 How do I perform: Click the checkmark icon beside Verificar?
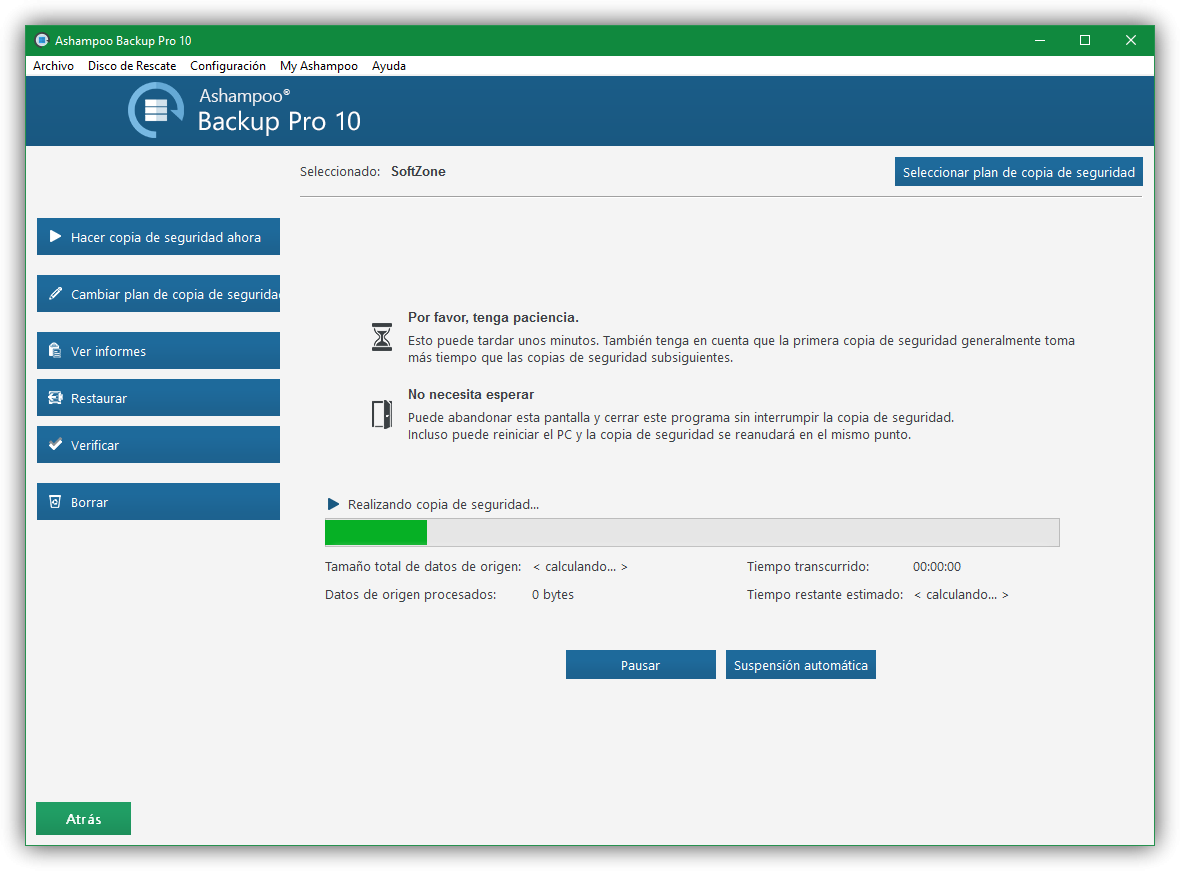click(55, 444)
